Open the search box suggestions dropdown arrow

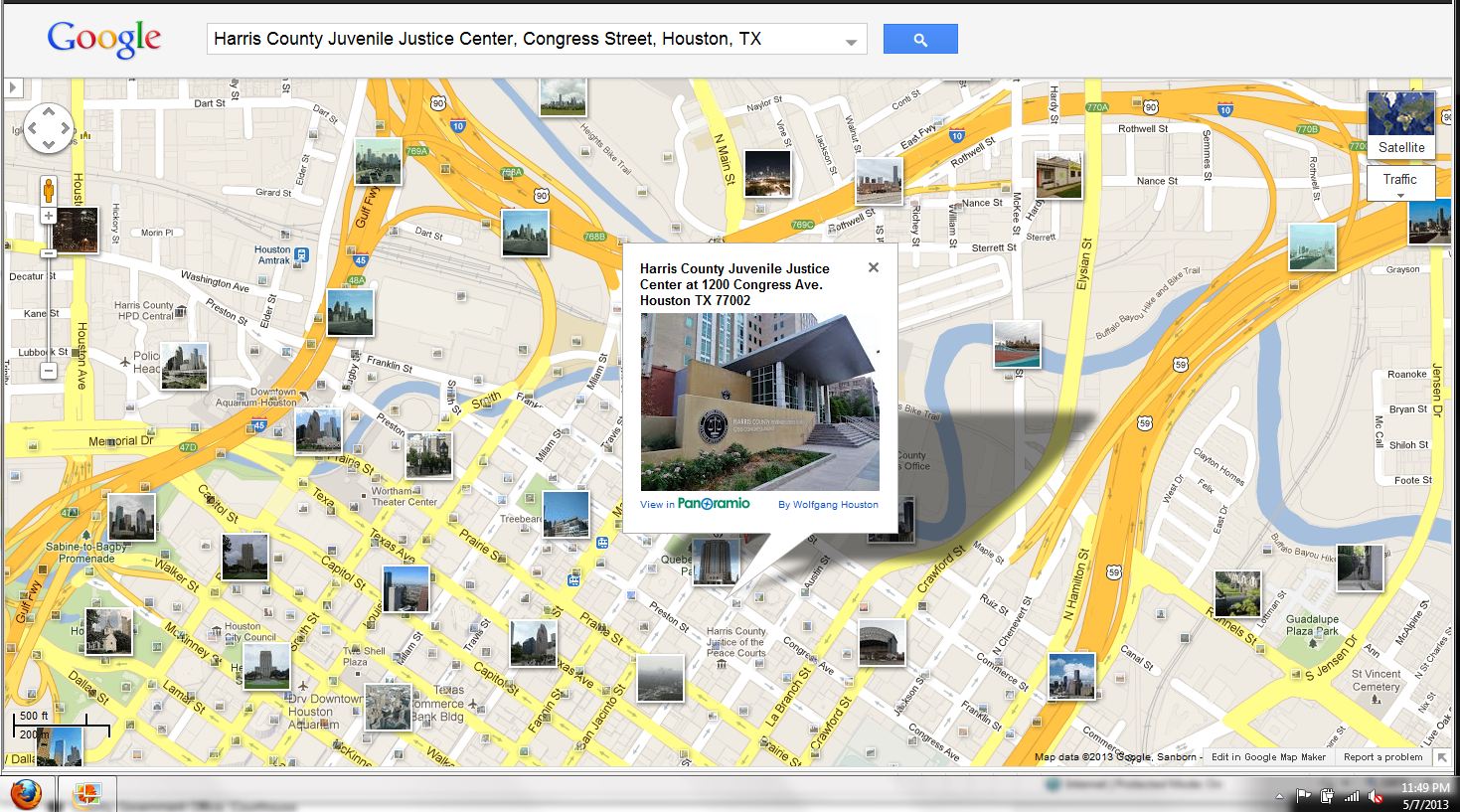coord(851,42)
